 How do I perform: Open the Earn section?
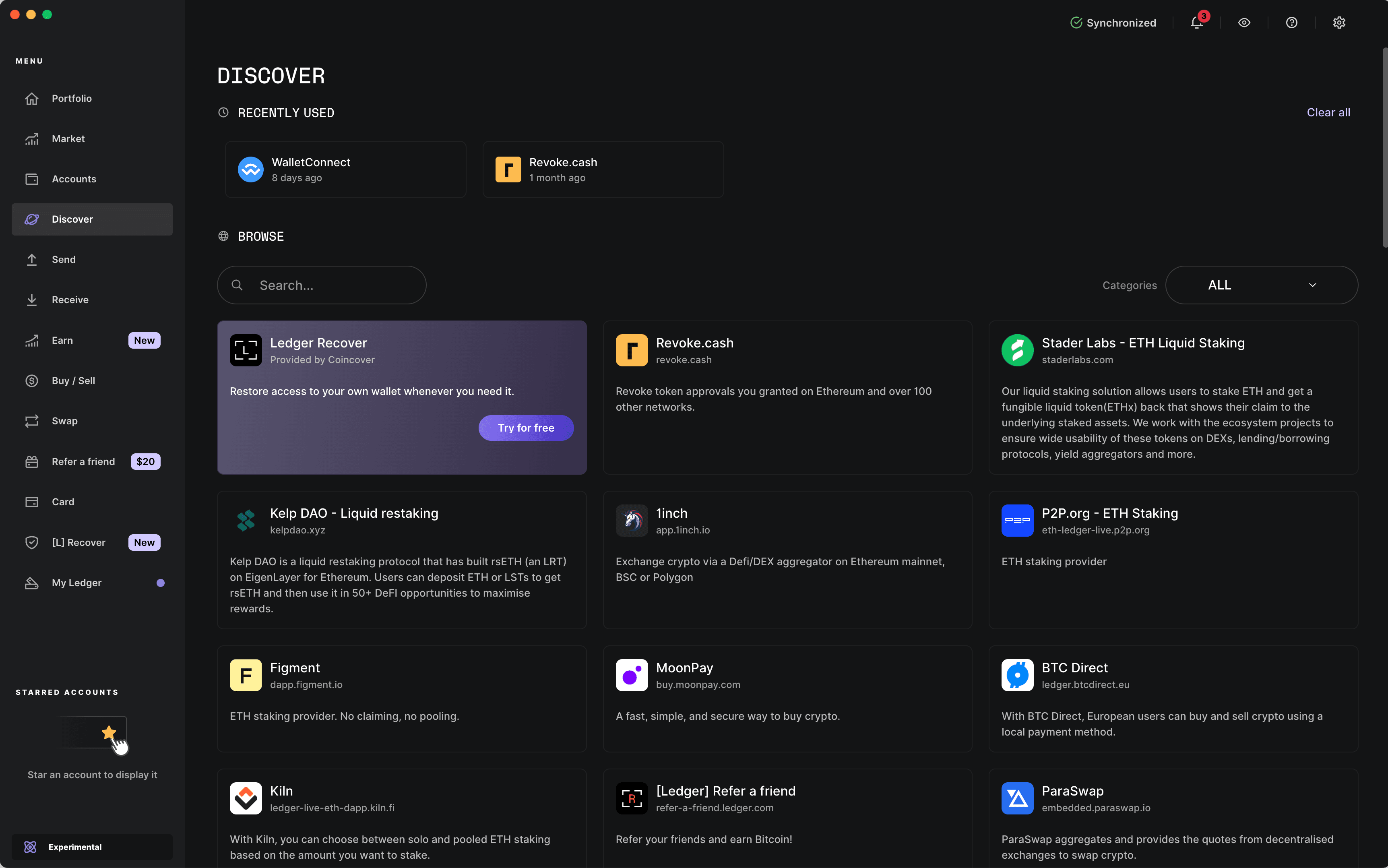tap(92, 341)
